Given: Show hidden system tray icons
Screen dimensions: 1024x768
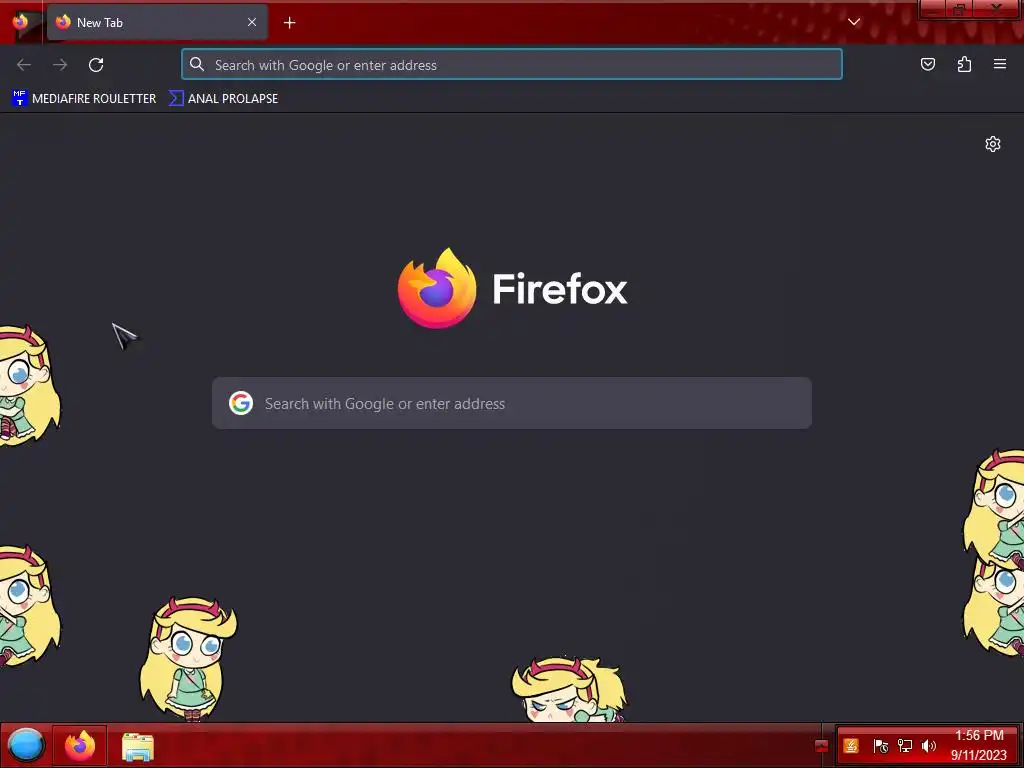Looking at the screenshot, I should point(822,746).
